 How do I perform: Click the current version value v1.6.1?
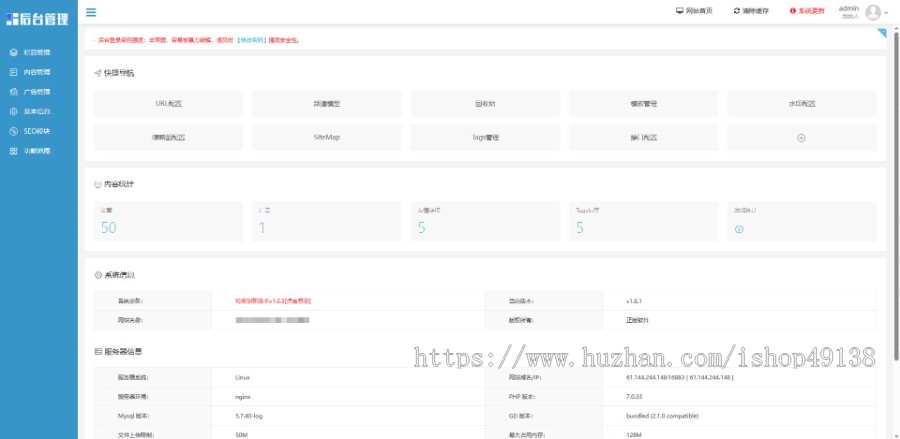[x=634, y=301]
